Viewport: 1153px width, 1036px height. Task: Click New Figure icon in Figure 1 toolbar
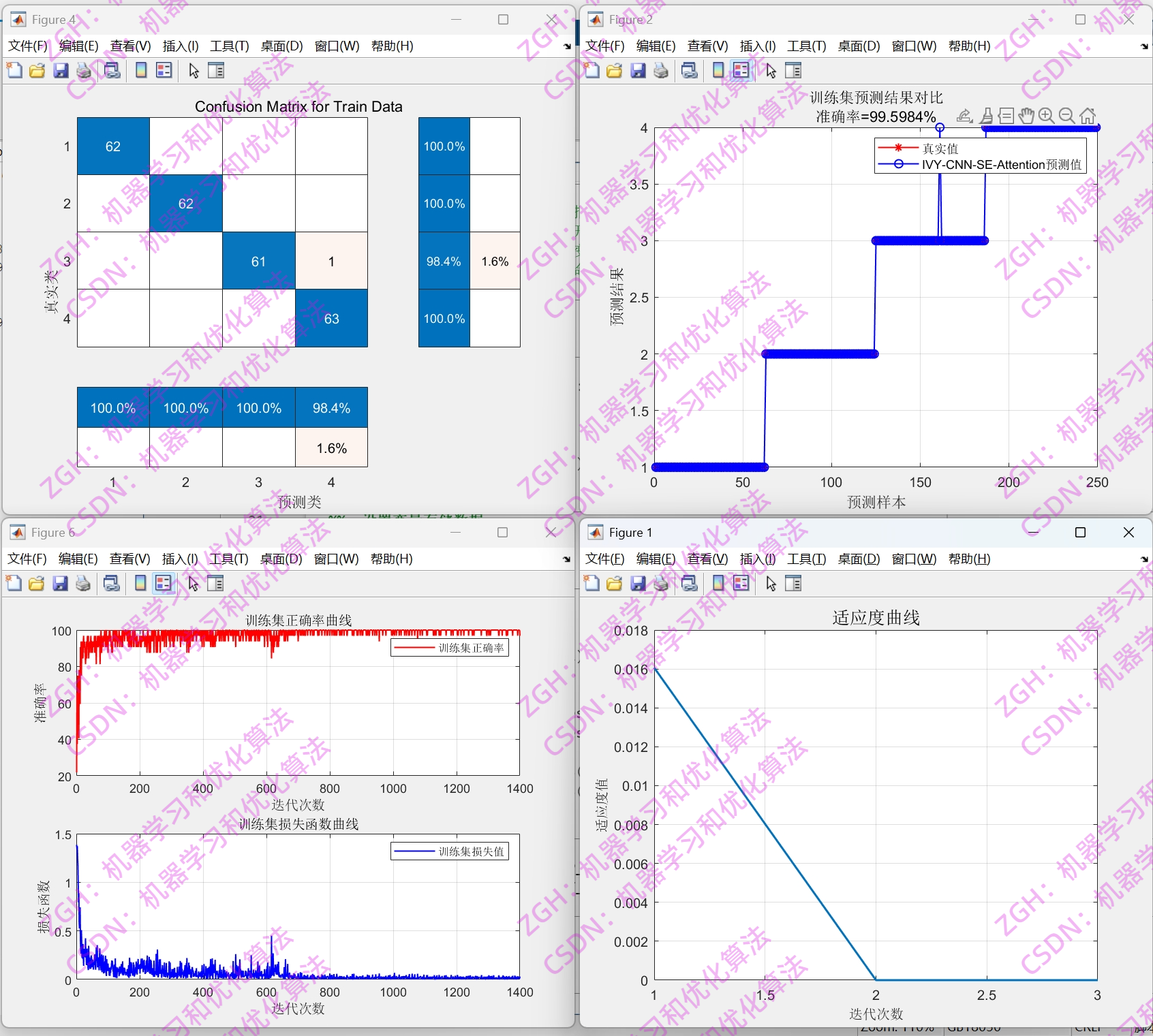(592, 583)
